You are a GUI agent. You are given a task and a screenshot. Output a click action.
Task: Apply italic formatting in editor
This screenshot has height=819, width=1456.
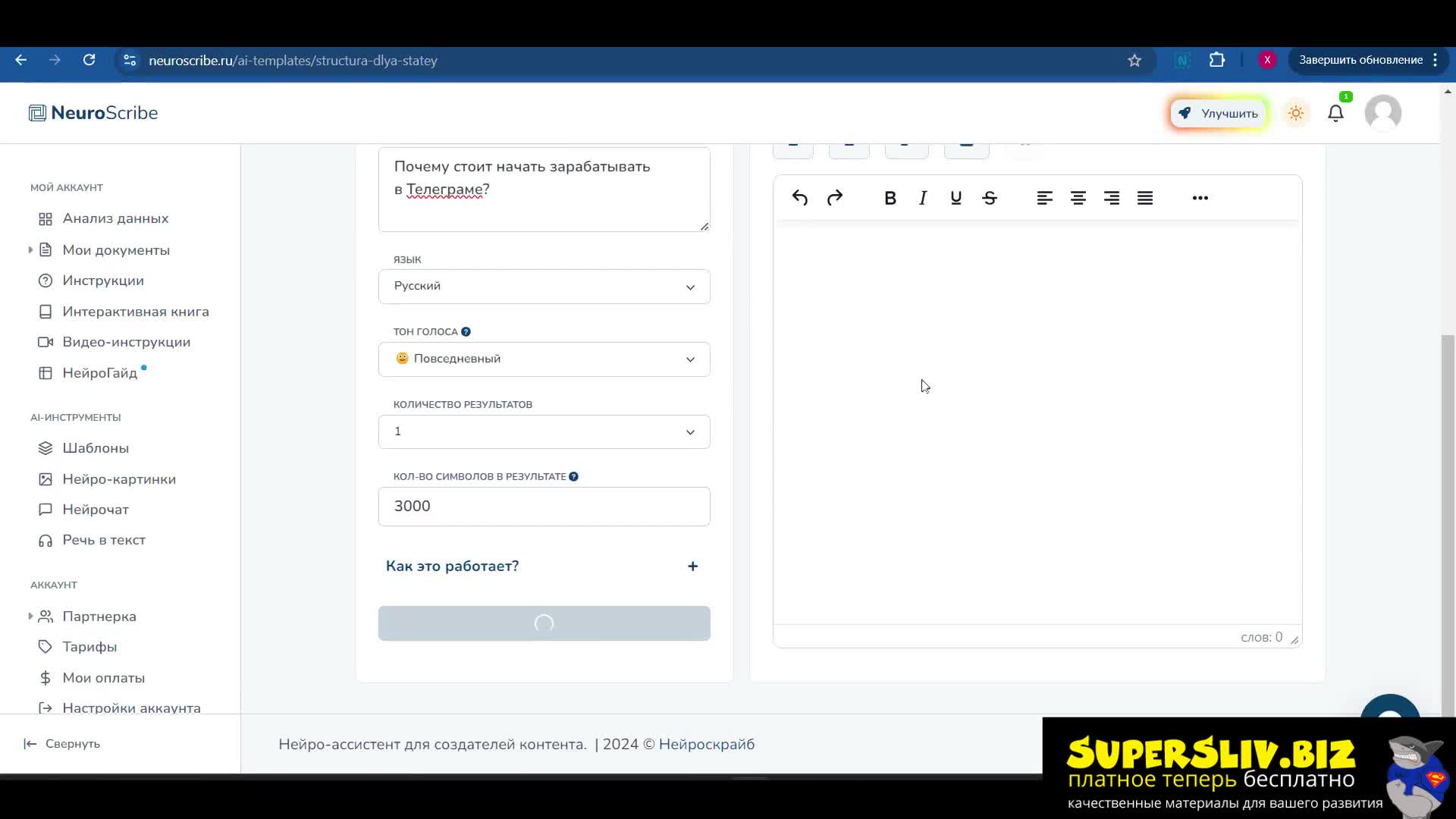tap(923, 198)
